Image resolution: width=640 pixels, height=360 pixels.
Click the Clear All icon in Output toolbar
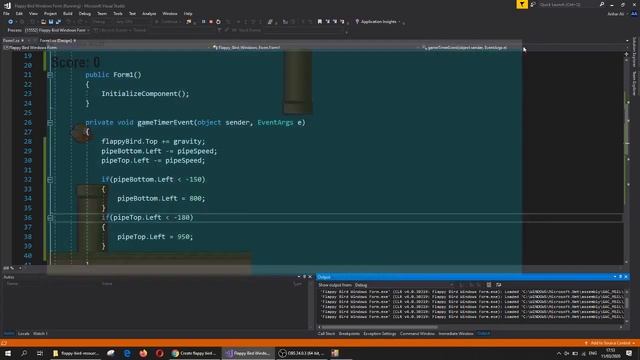coord(489,285)
